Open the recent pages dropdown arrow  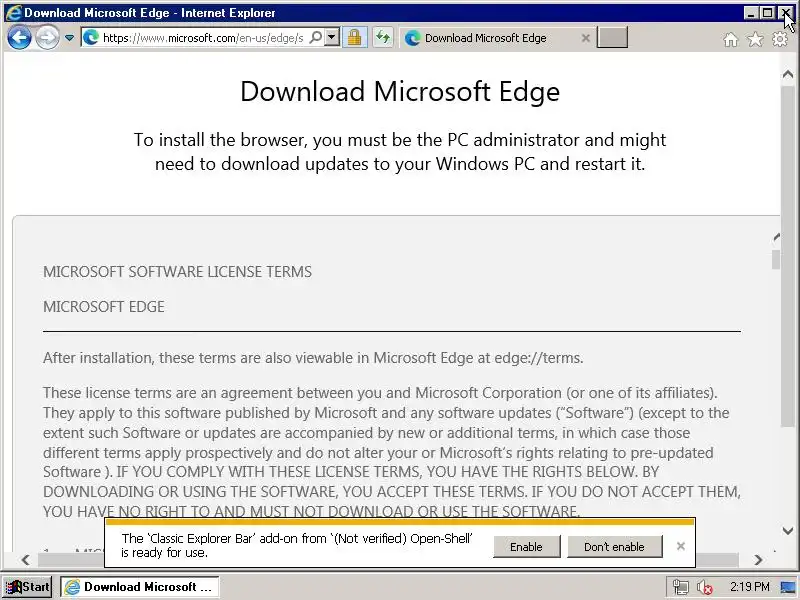69,38
